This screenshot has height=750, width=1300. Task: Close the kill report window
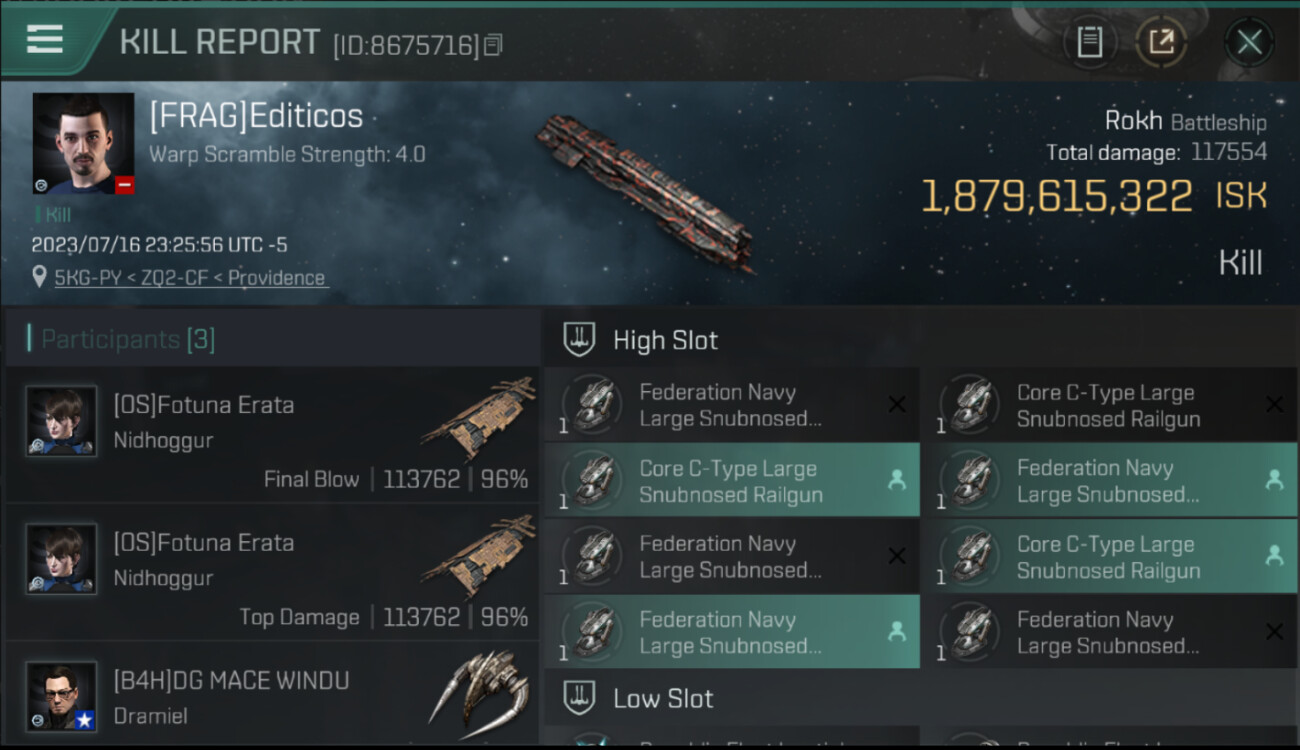(1249, 42)
